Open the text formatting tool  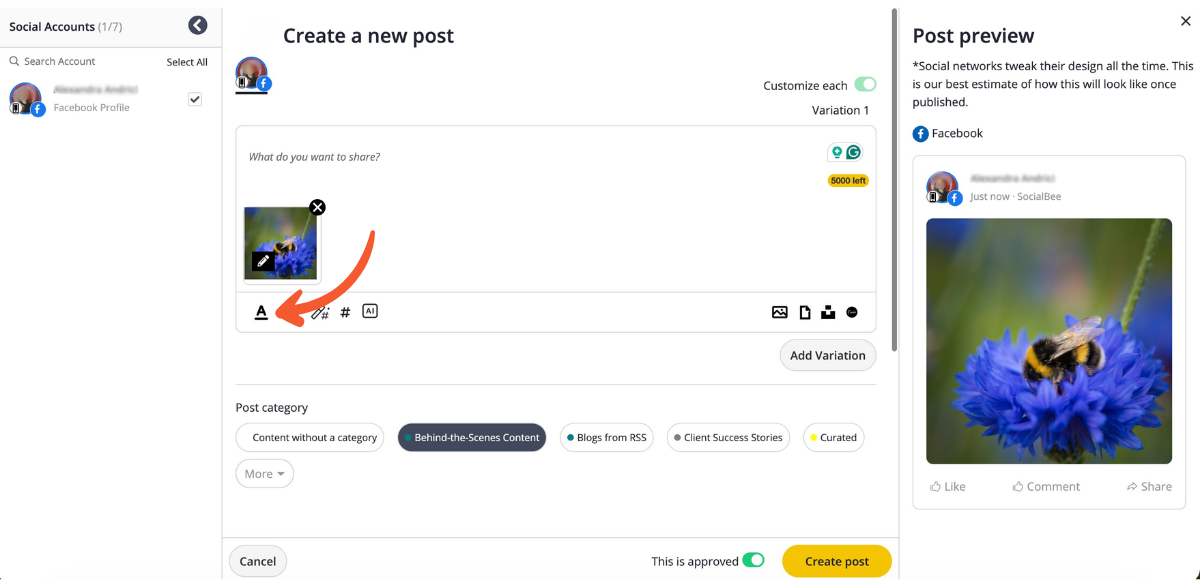[261, 312]
